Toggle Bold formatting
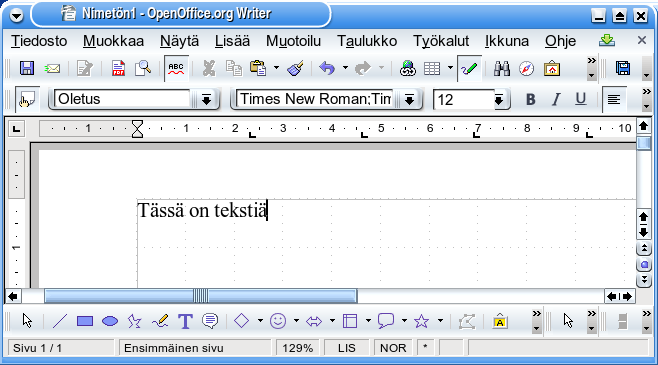 coord(530,99)
